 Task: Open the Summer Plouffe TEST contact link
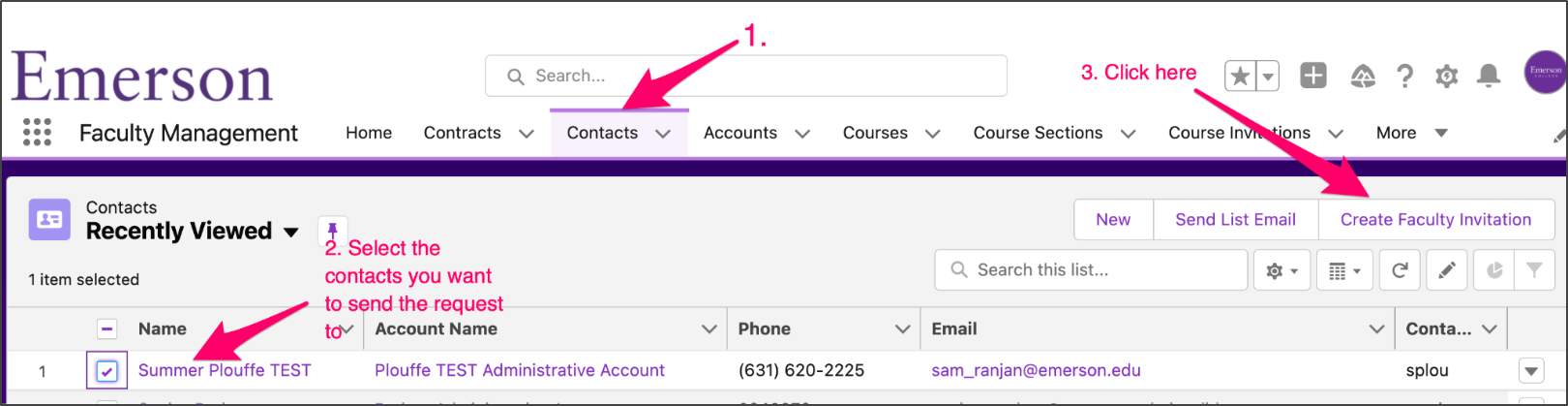pyautogui.click(x=225, y=370)
